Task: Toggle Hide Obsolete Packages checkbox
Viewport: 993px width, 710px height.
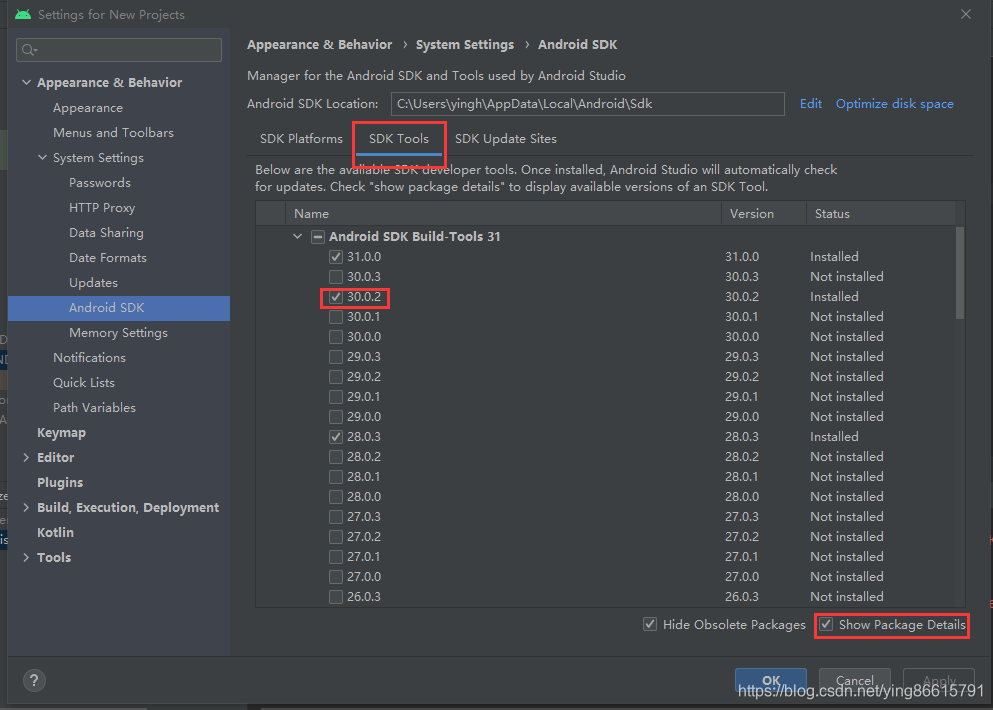Action: point(650,624)
